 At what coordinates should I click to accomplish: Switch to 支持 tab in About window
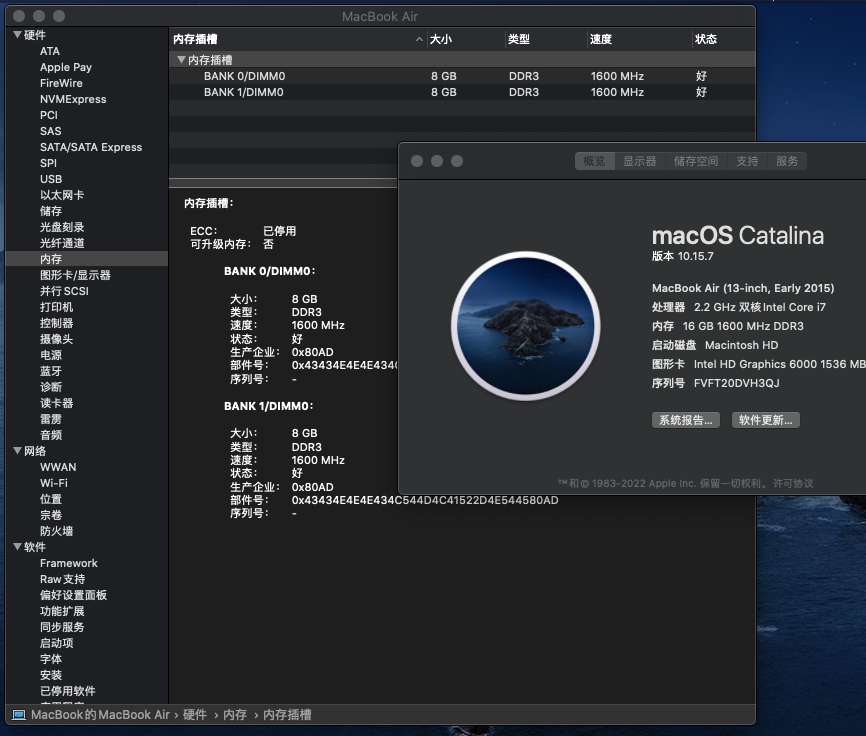747,161
